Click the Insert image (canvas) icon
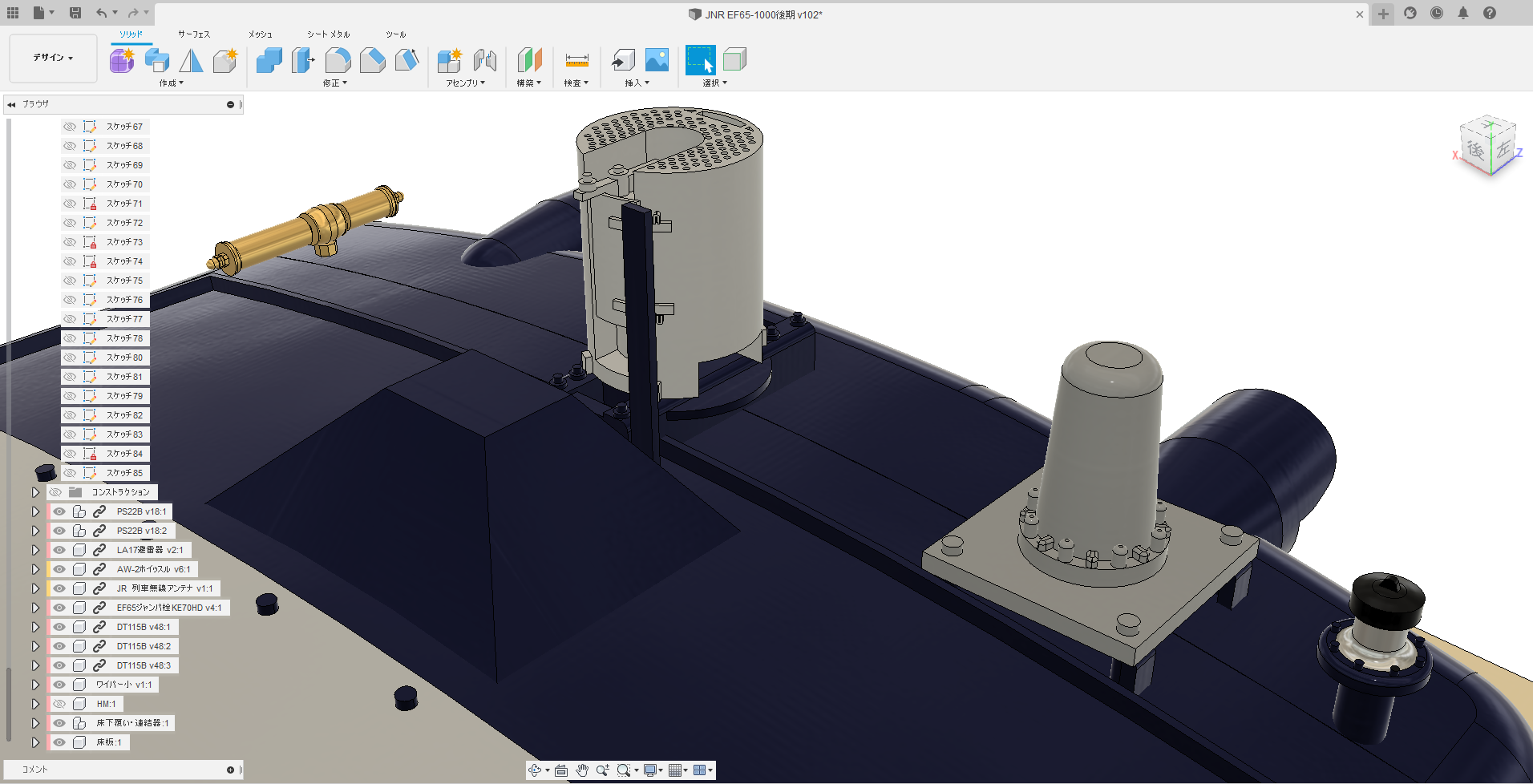 click(657, 60)
